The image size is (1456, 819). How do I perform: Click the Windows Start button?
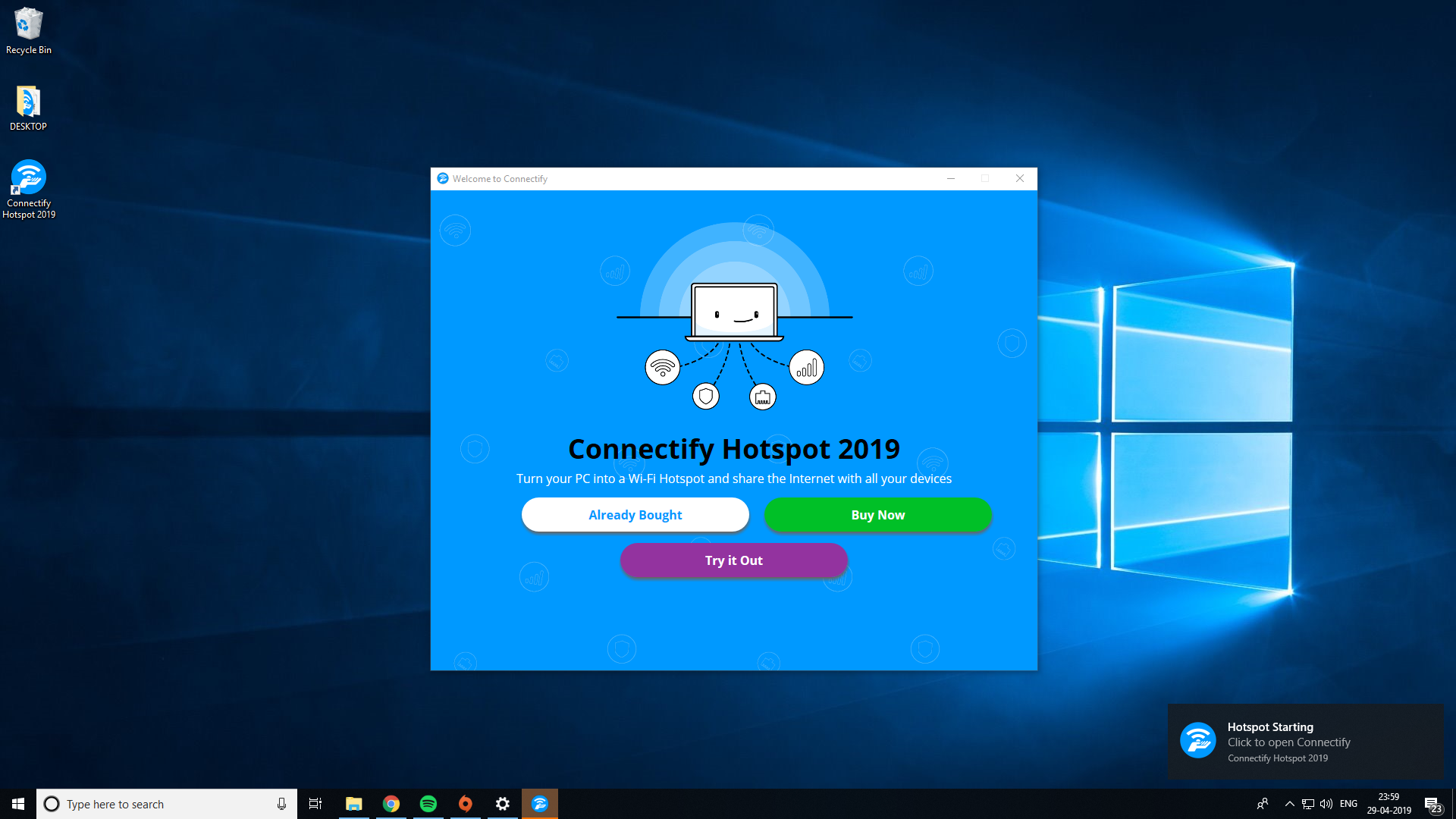pyautogui.click(x=18, y=804)
